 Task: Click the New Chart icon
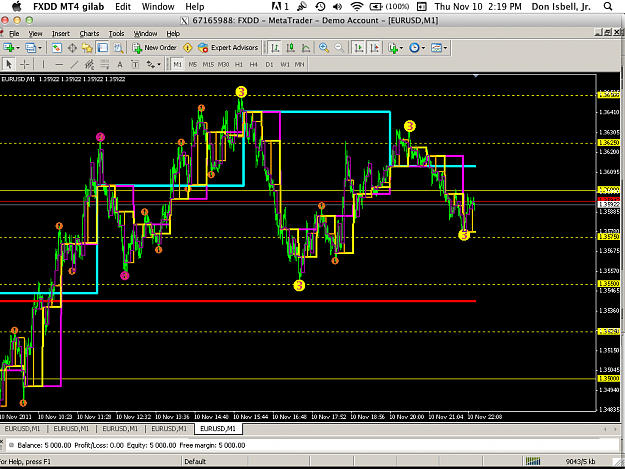pyautogui.click(x=8, y=48)
